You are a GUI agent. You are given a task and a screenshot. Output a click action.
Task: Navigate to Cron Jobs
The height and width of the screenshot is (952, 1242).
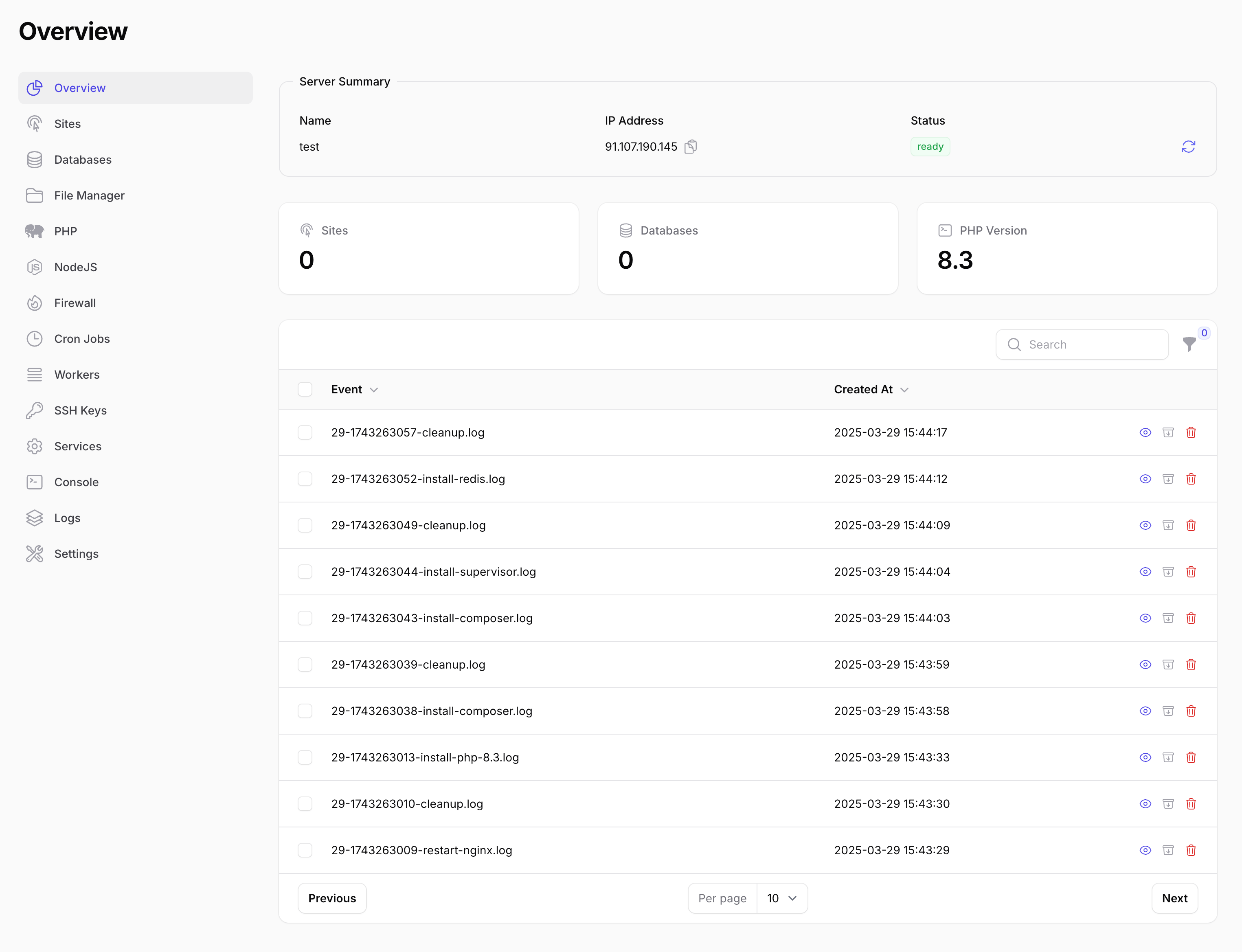[x=136, y=339]
